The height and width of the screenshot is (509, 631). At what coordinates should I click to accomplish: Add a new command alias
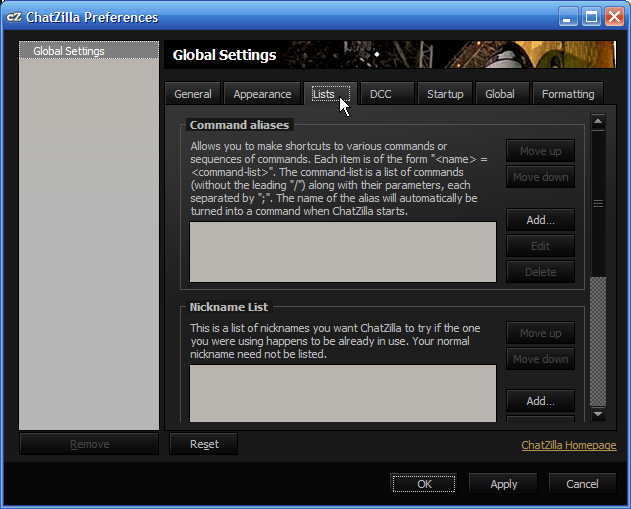click(x=540, y=220)
